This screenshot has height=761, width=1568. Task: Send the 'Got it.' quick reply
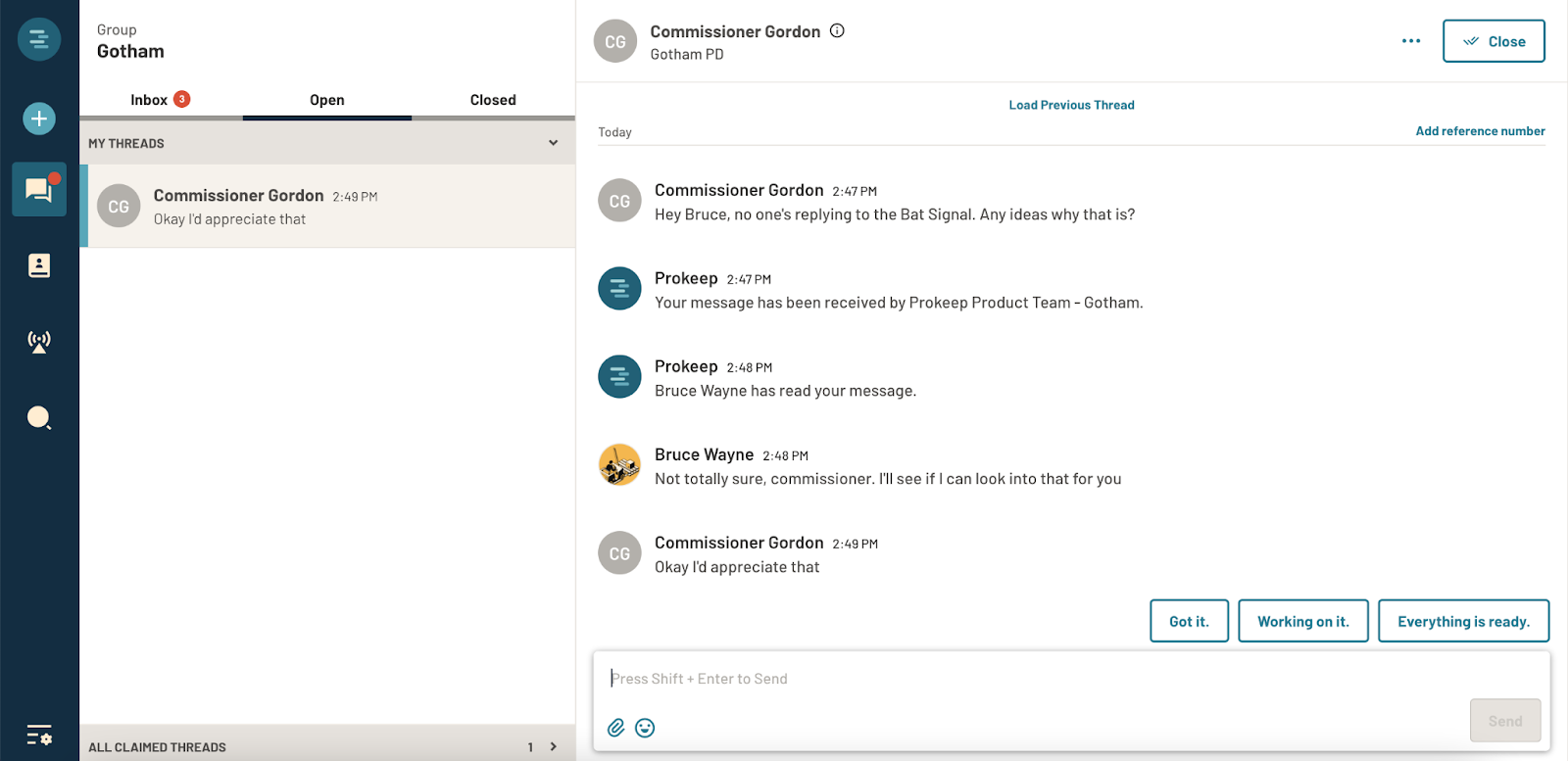[1189, 621]
